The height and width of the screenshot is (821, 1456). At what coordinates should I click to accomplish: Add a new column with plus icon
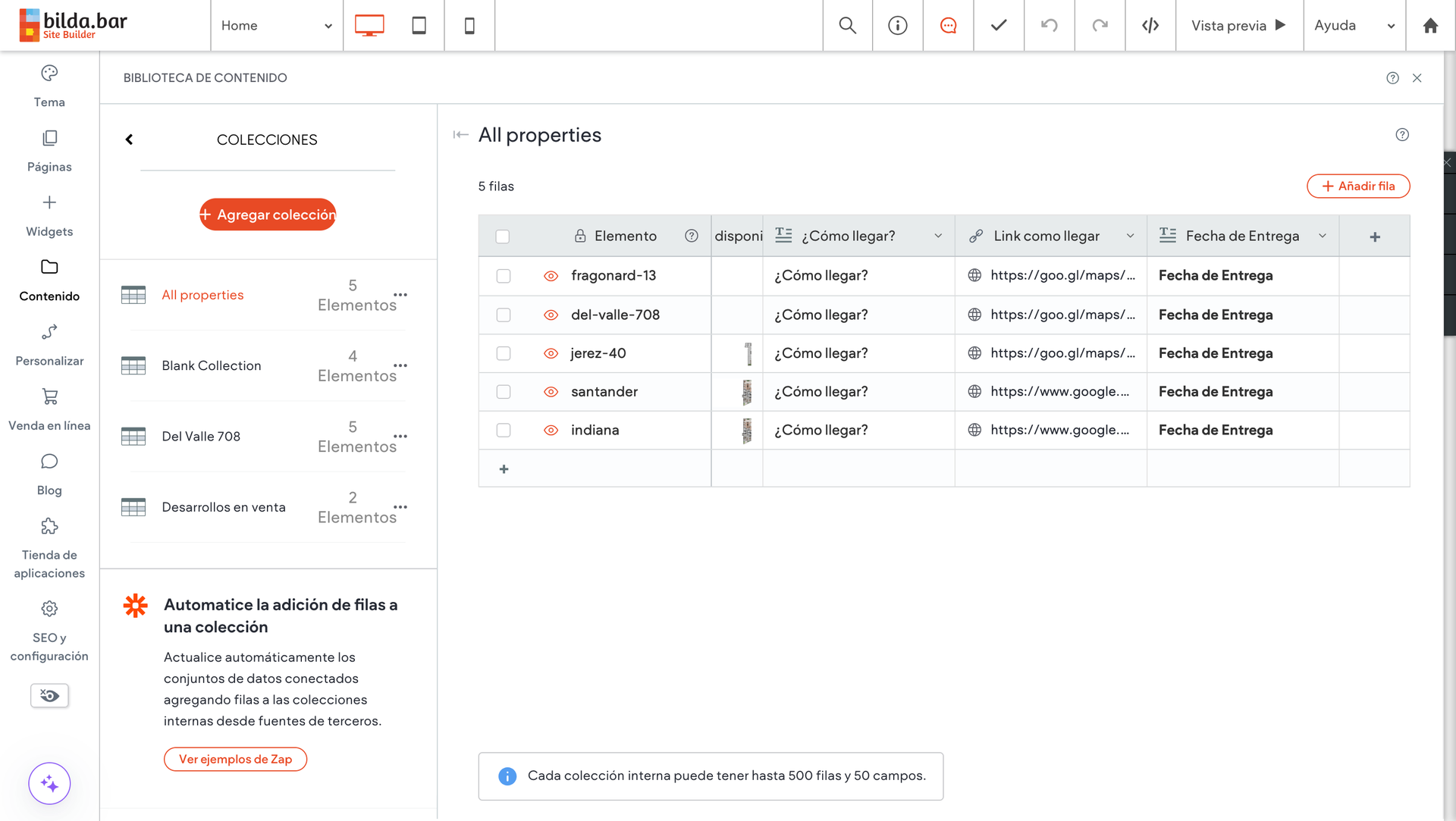pyautogui.click(x=1375, y=237)
